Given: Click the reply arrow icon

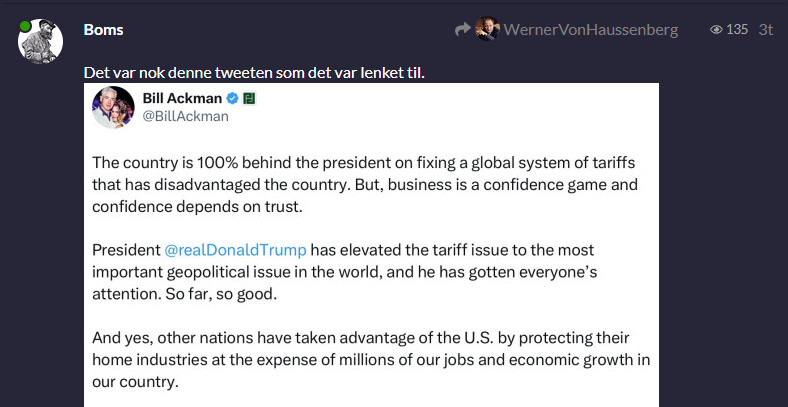Looking at the screenshot, I should [x=462, y=30].
